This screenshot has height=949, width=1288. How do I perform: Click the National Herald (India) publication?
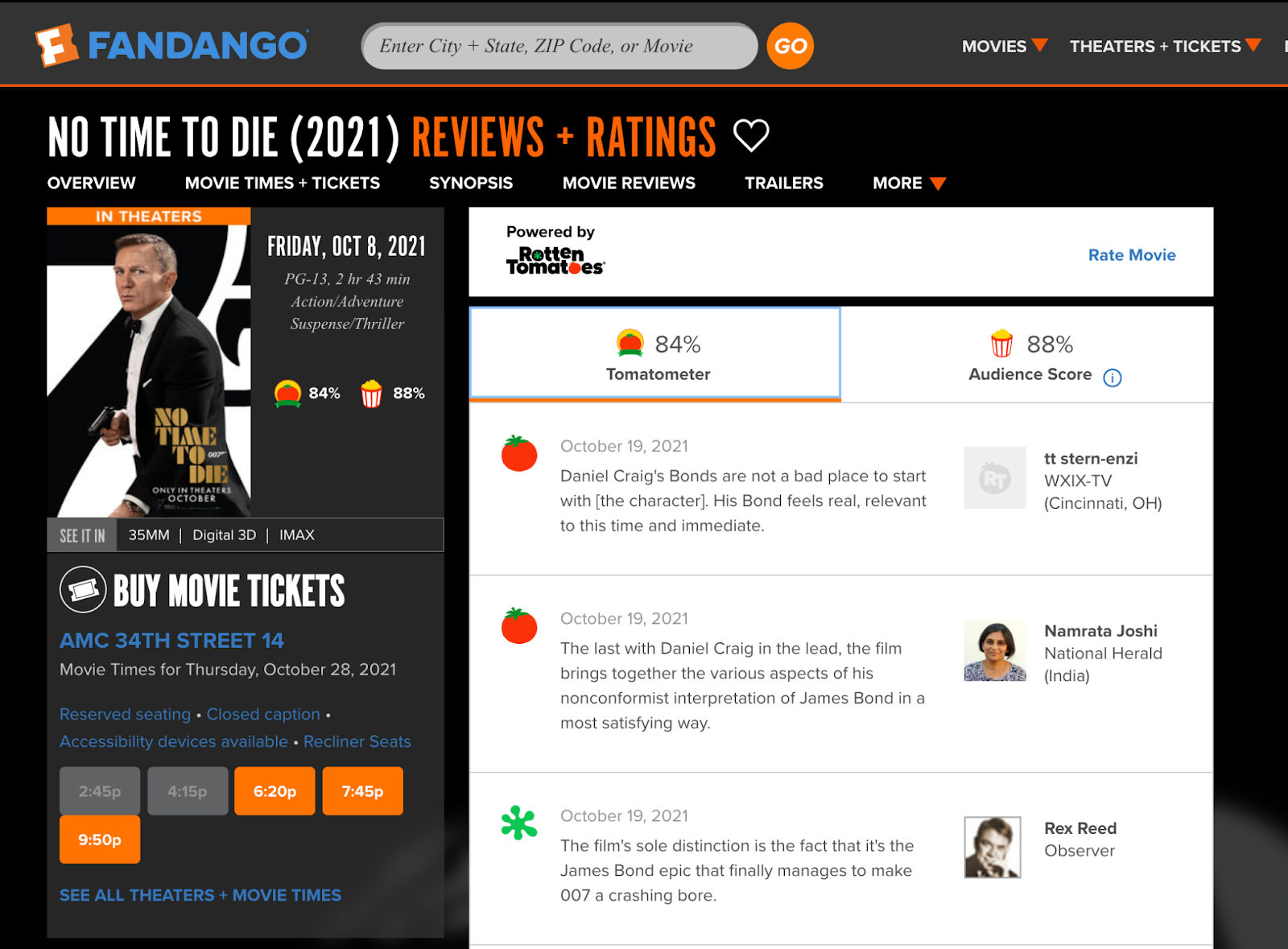tap(1103, 665)
